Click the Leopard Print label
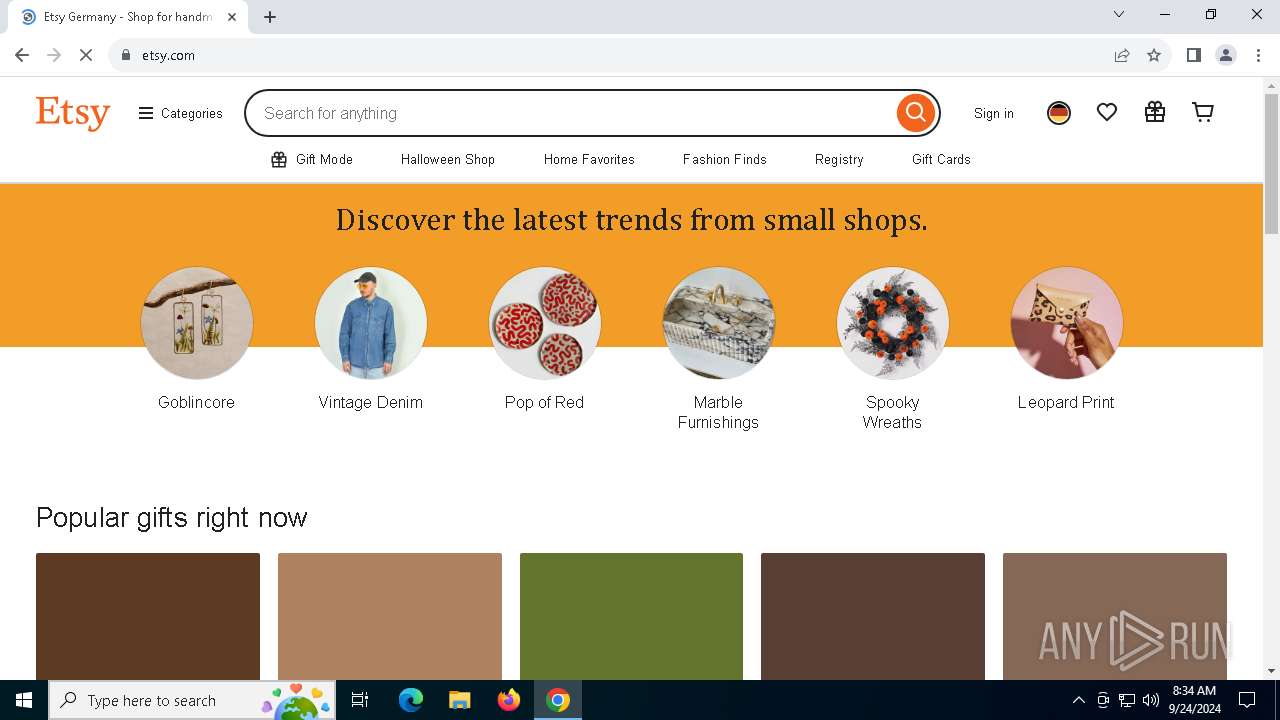 click(1066, 402)
